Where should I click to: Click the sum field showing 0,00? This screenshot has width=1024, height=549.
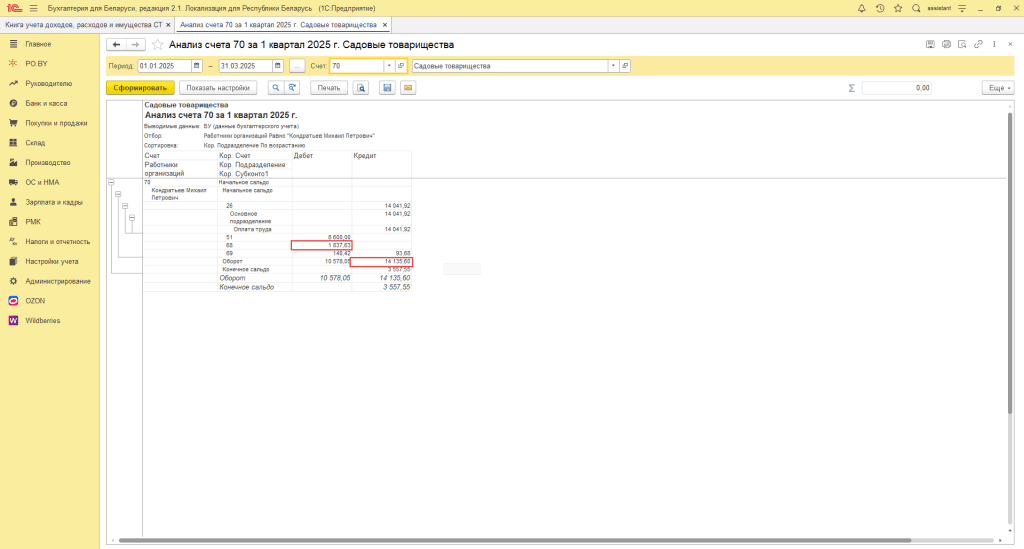897,87
